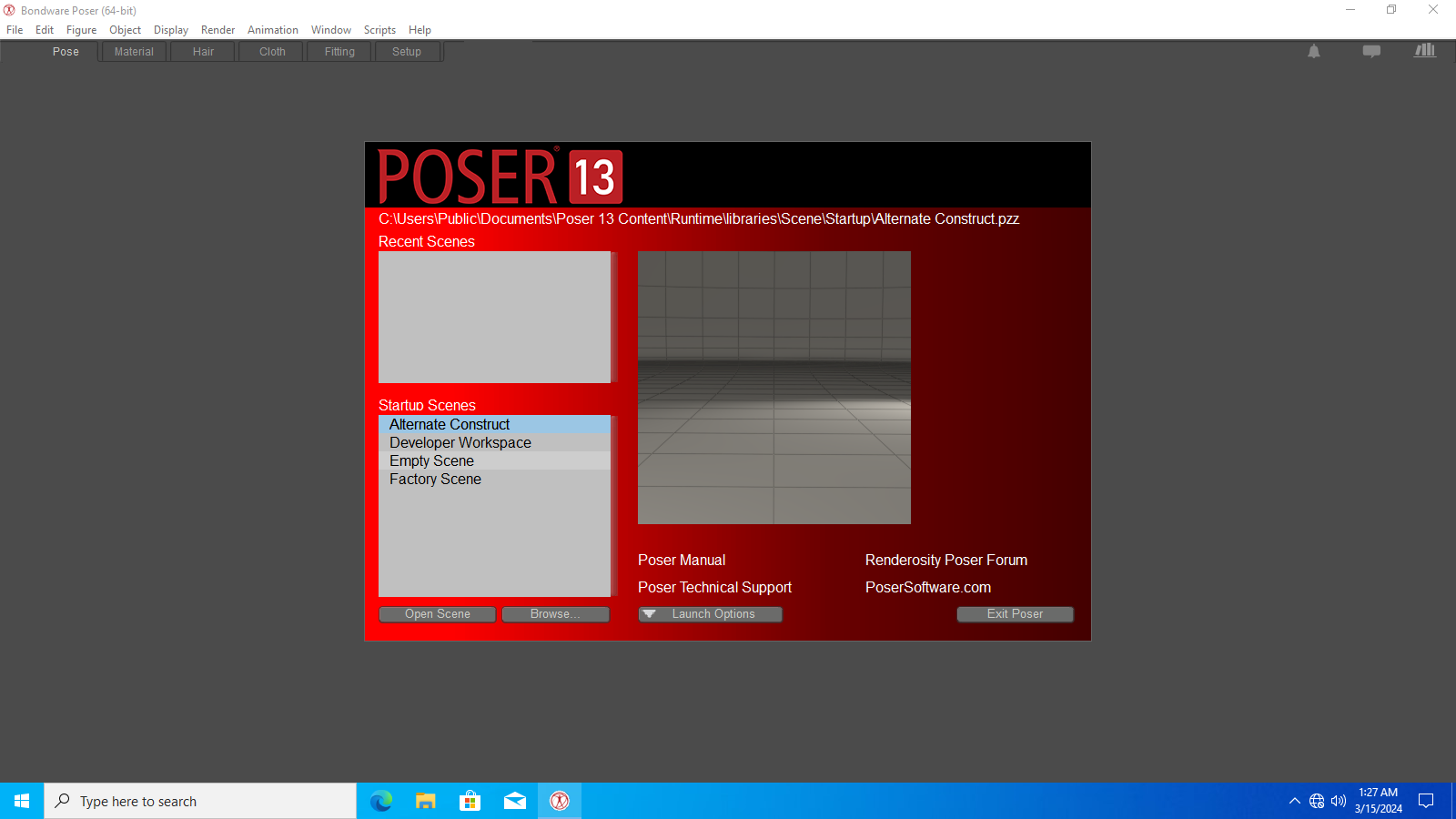Open the Poser Manual link

click(682, 561)
